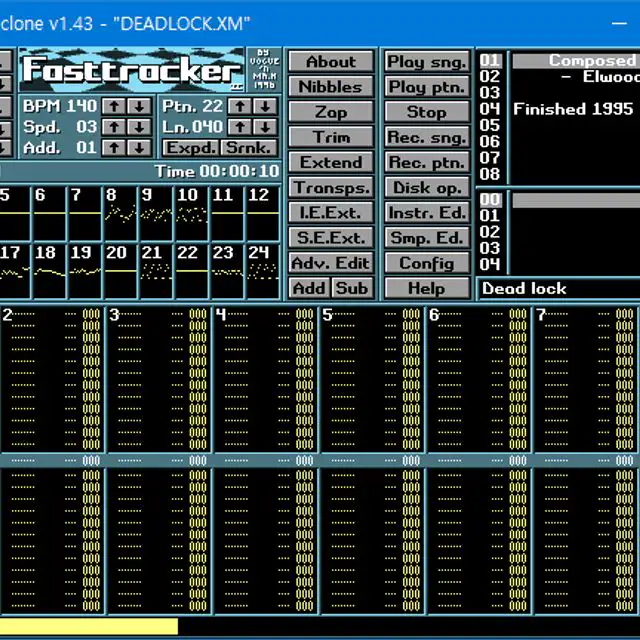Increase pattern length with Ln. up arrow
The image size is (640, 640).
[x=240, y=127]
